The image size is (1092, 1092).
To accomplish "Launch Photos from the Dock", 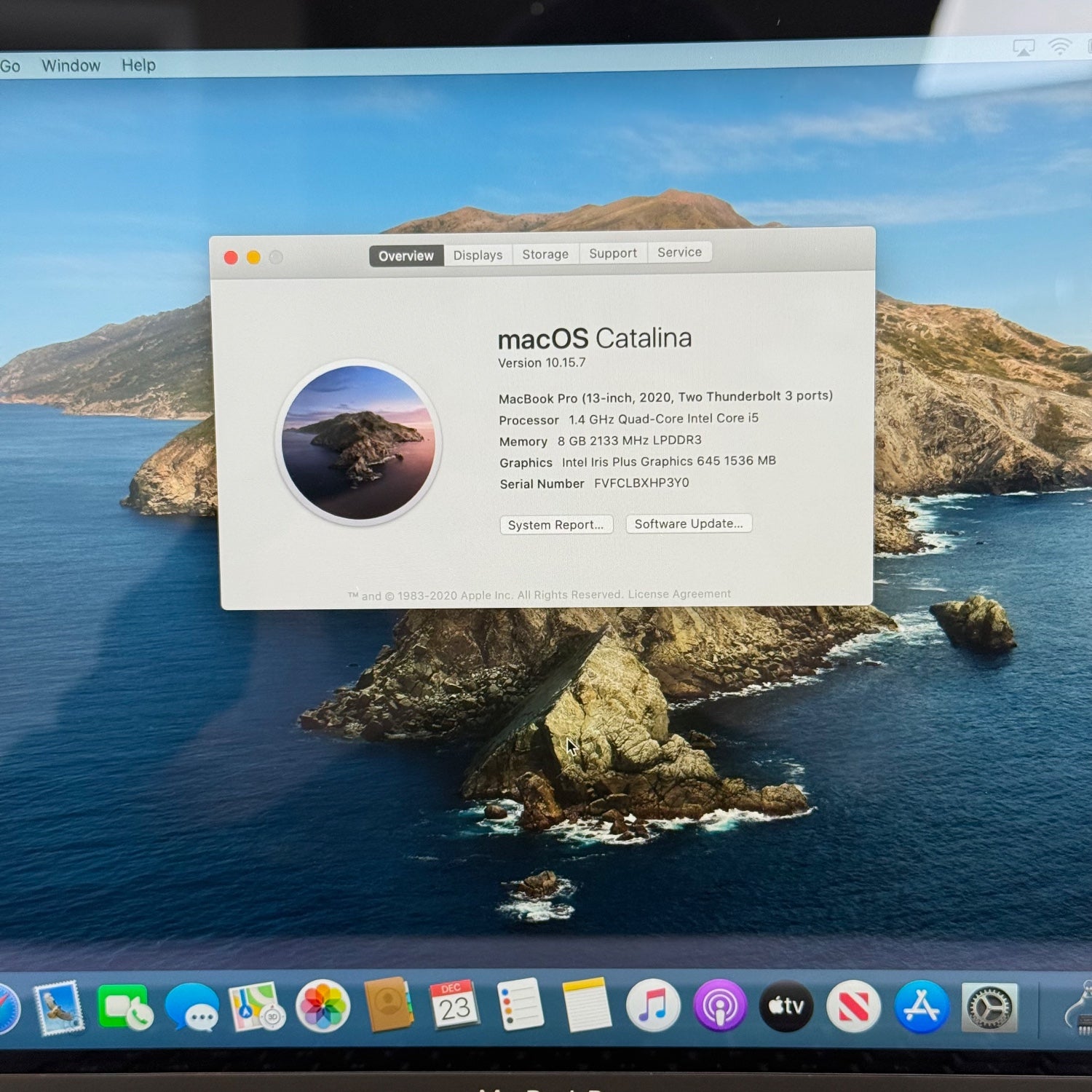I will point(323,1006).
